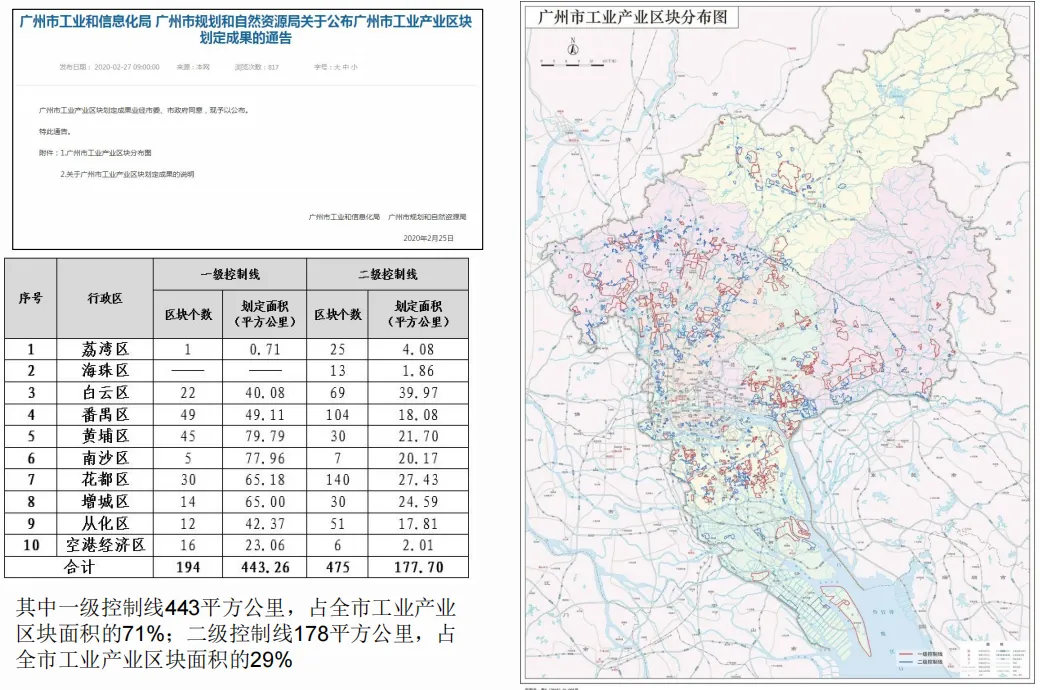Click 南沙区 first-level area 77.96
Image resolution: width=1040 pixels, height=690 pixels.
tap(265, 458)
